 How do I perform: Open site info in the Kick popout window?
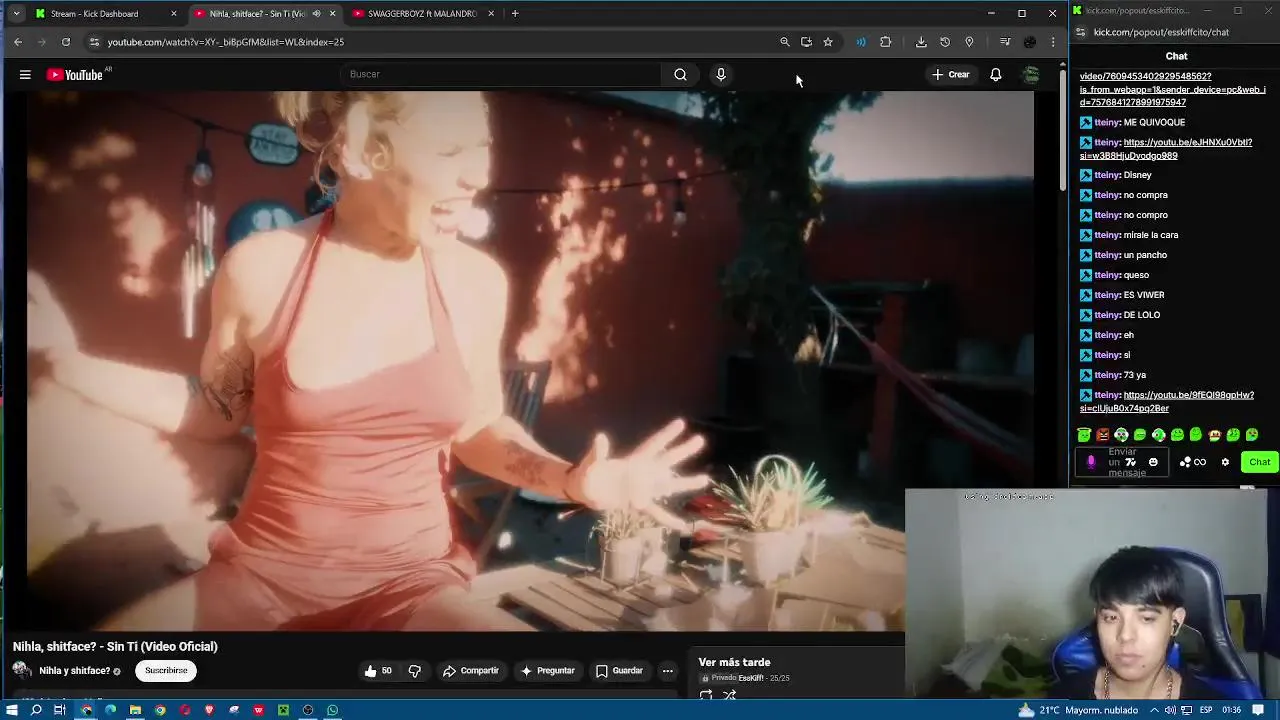pyautogui.click(x=1081, y=32)
